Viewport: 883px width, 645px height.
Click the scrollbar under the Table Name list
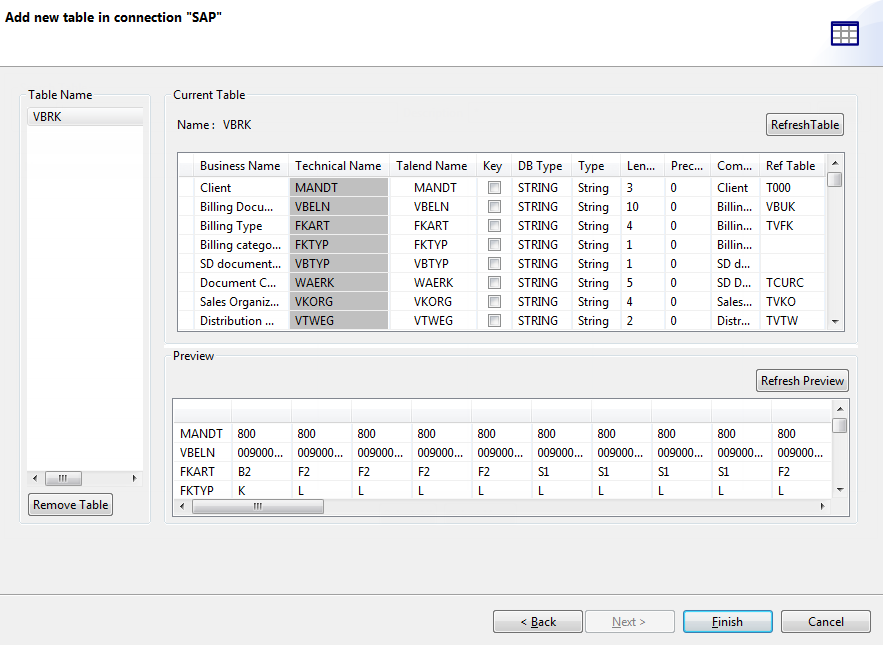point(63,478)
